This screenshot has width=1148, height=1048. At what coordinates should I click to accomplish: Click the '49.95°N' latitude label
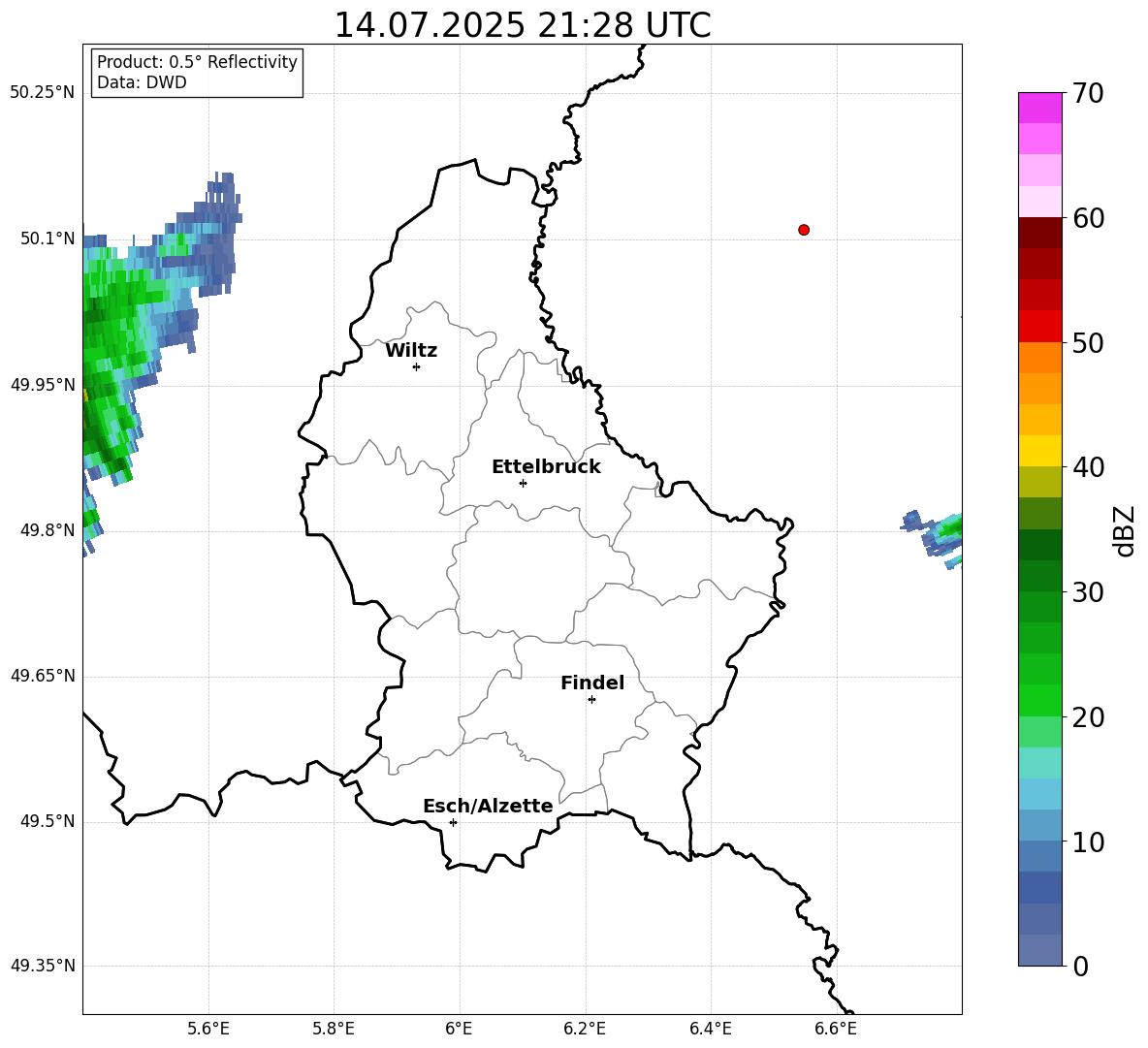43,385
